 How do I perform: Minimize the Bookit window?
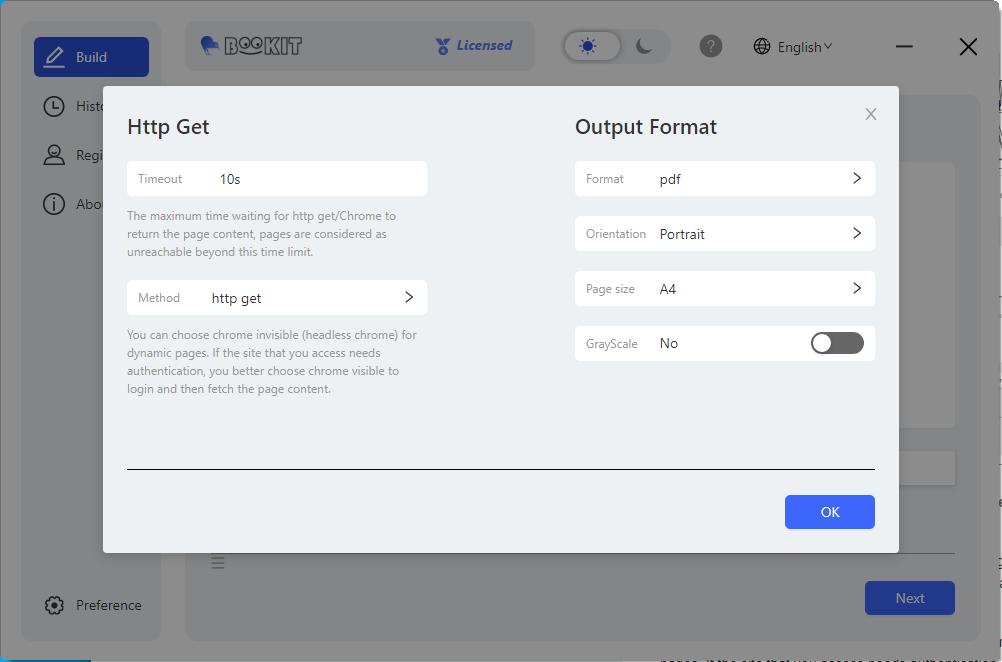(x=904, y=46)
